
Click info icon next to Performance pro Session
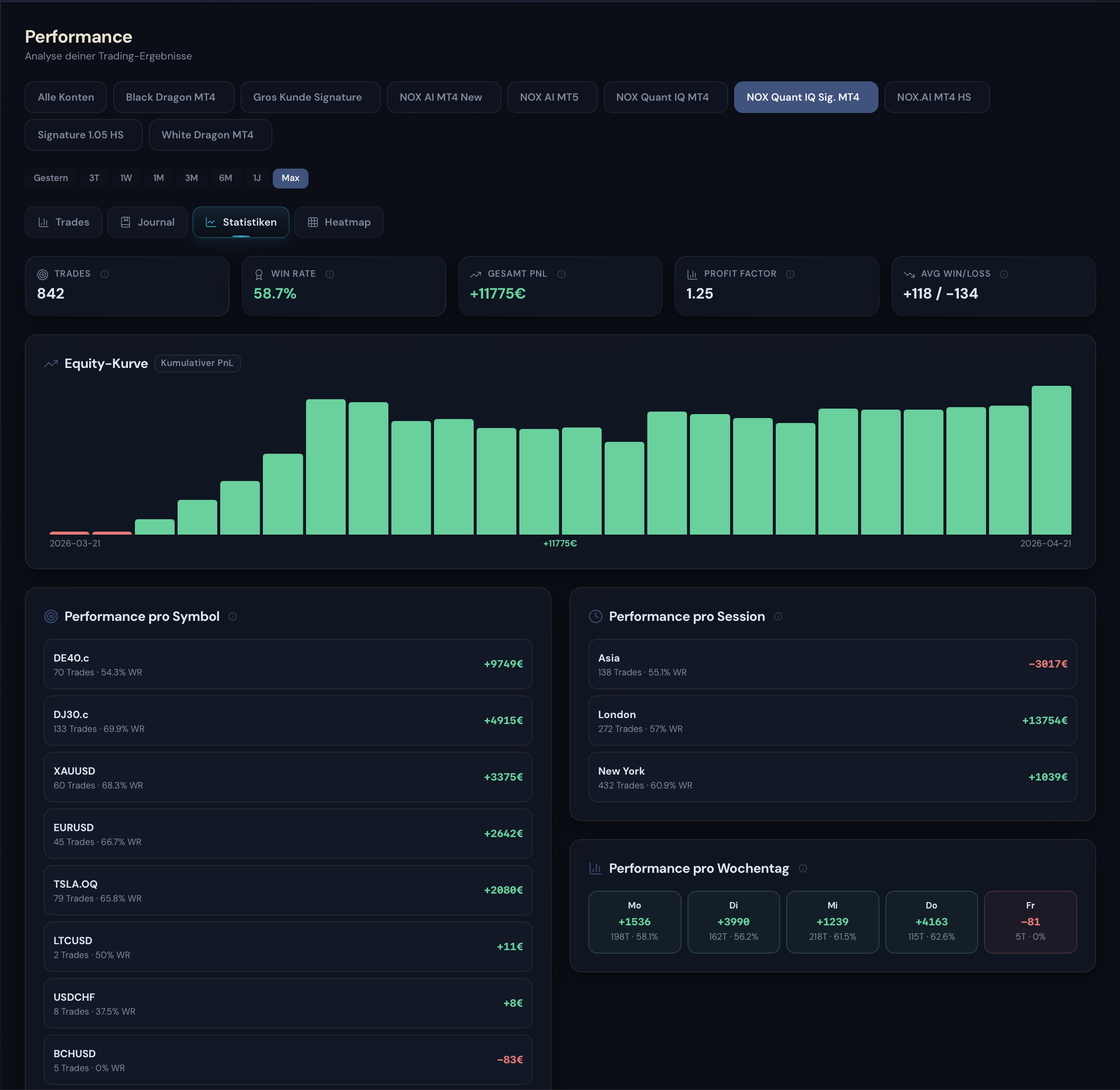click(778, 616)
